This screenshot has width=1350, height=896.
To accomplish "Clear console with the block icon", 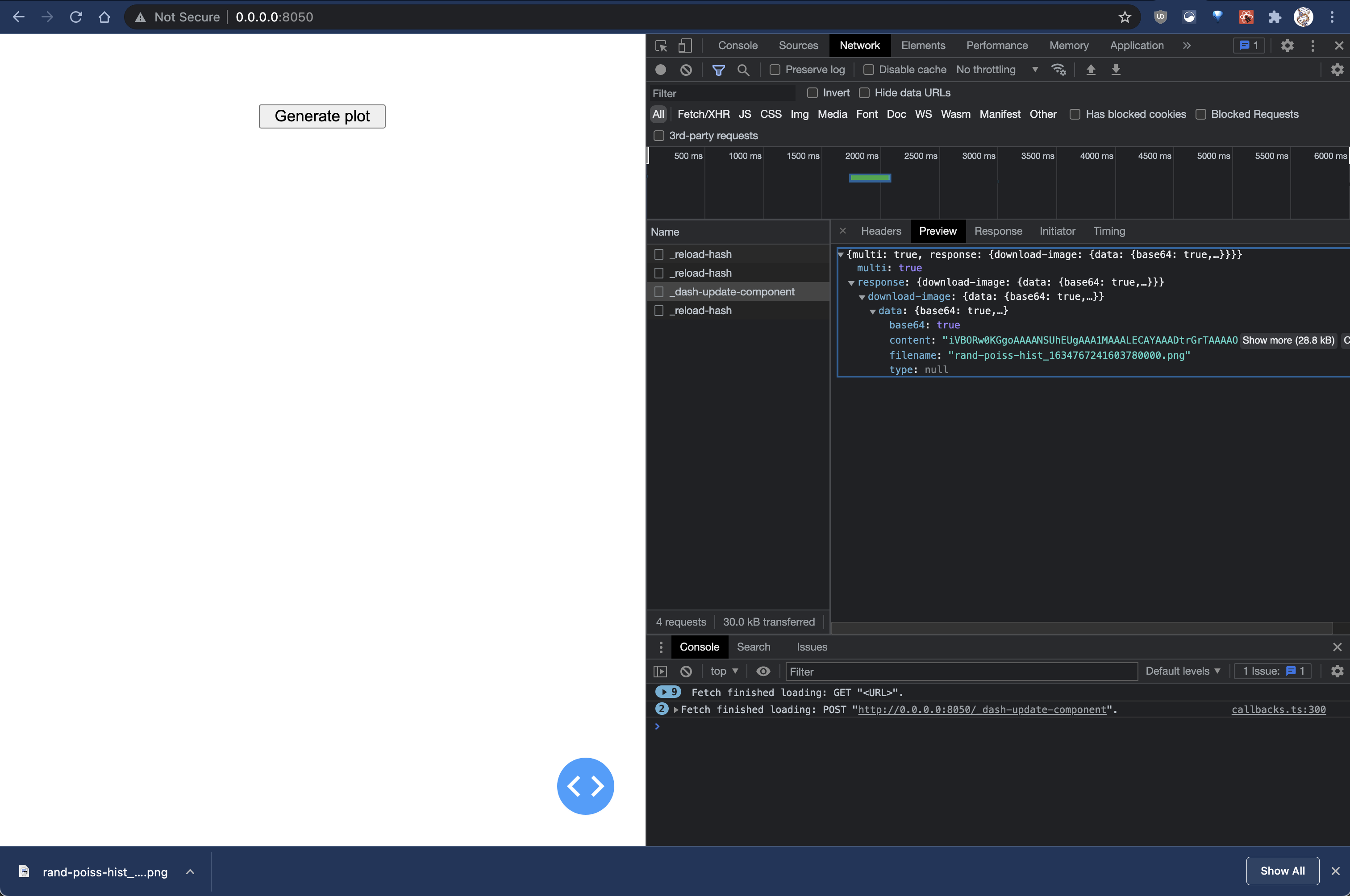I will click(686, 672).
